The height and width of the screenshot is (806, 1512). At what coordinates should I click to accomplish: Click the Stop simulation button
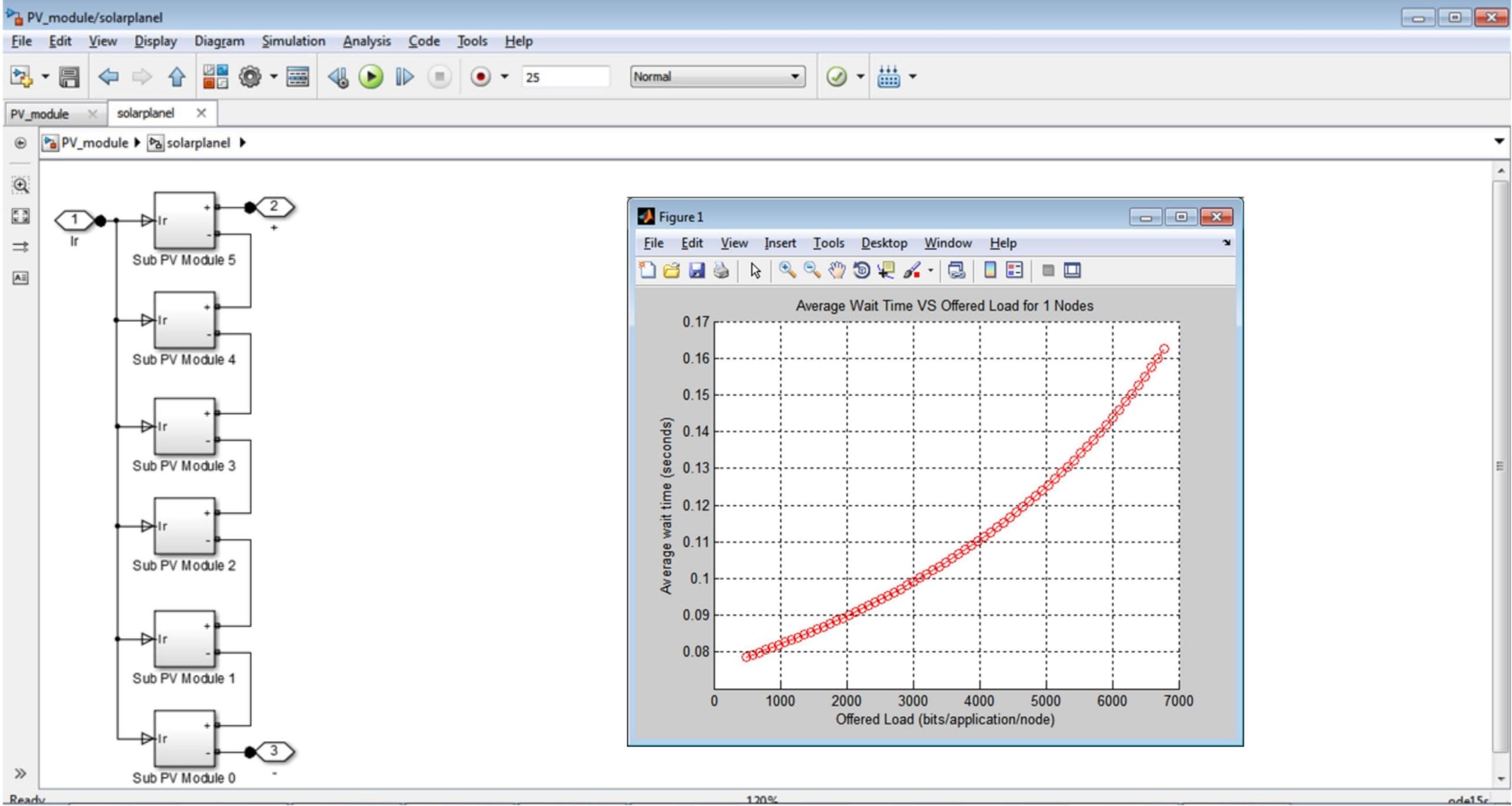(439, 77)
